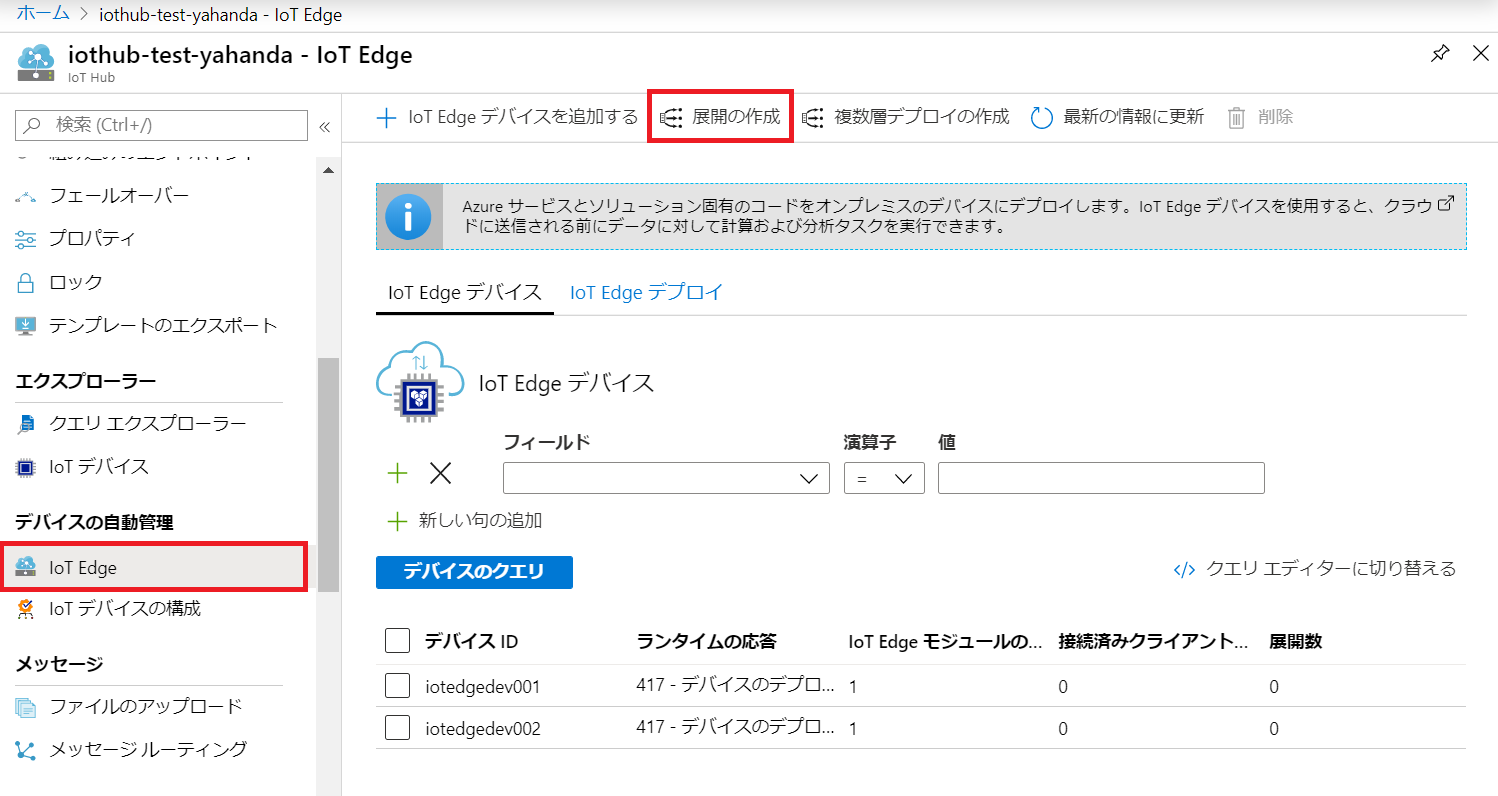Click 展開の作成 toolbar button
The width and height of the screenshot is (1498, 796).
721,117
